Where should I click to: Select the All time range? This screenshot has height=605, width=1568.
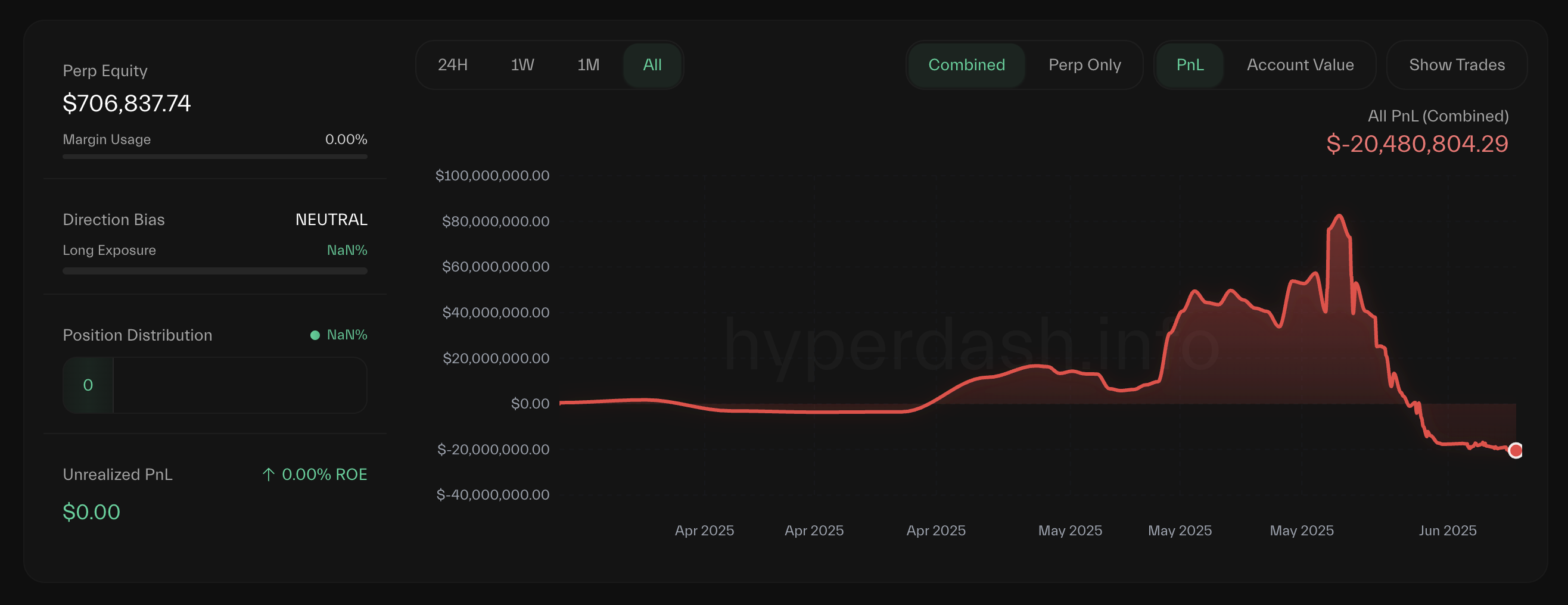click(652, 65)
